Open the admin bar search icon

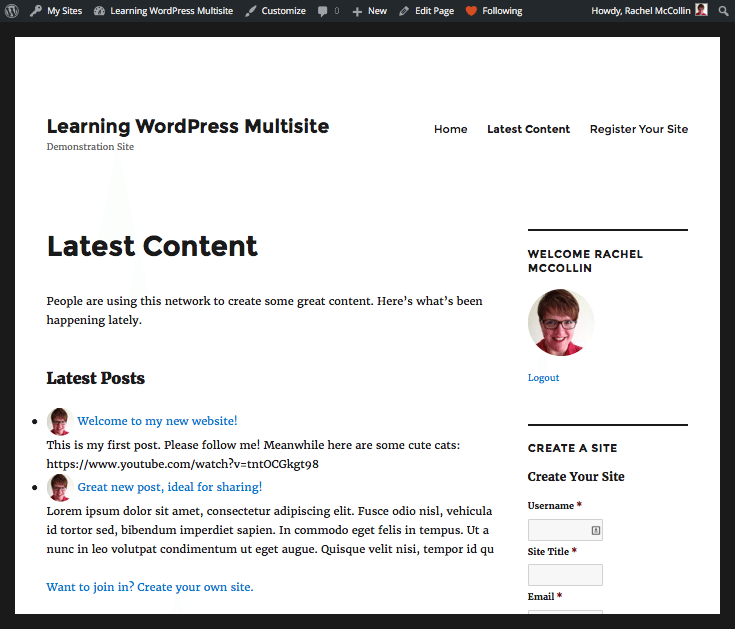click(x=724, y=10)
